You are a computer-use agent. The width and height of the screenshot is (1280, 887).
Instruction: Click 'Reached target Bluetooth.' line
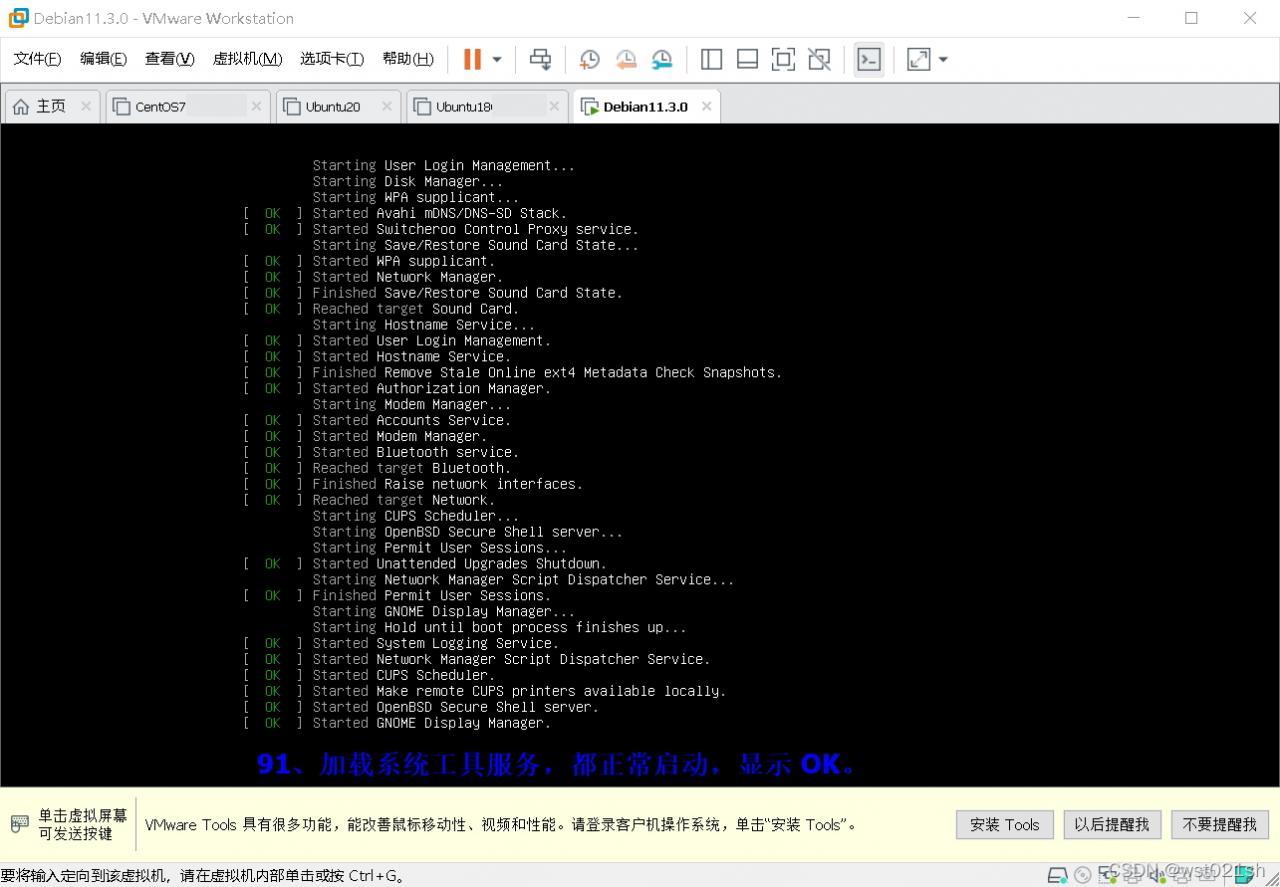[x=412, y=468]
